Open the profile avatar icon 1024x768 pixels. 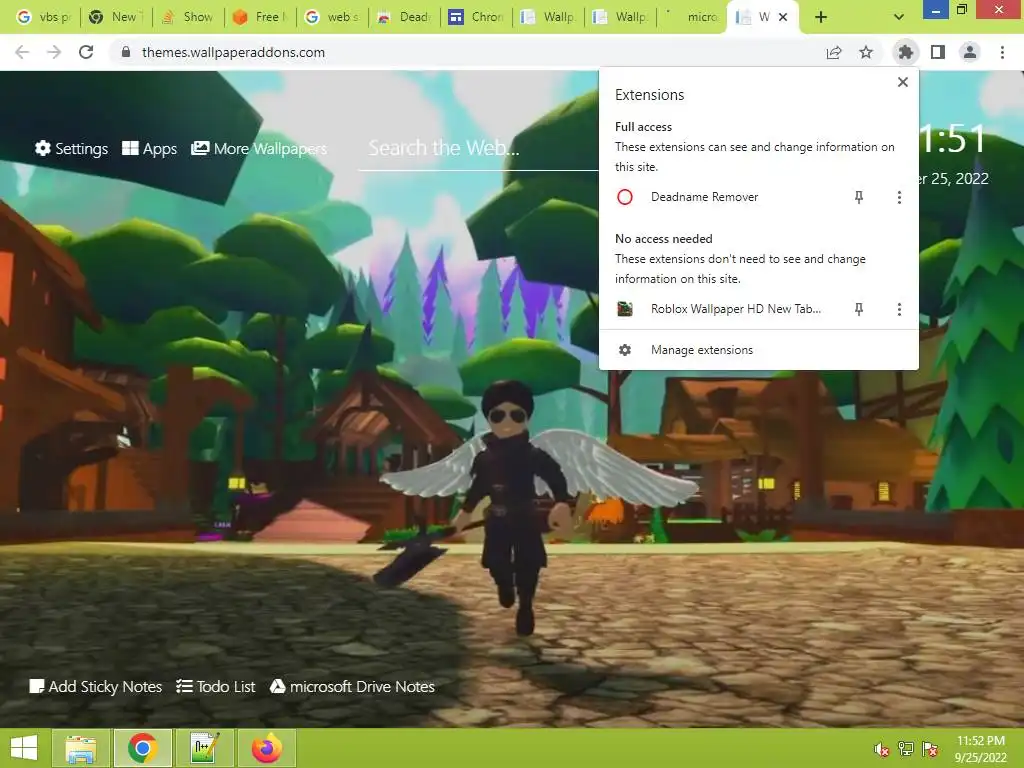970,52
